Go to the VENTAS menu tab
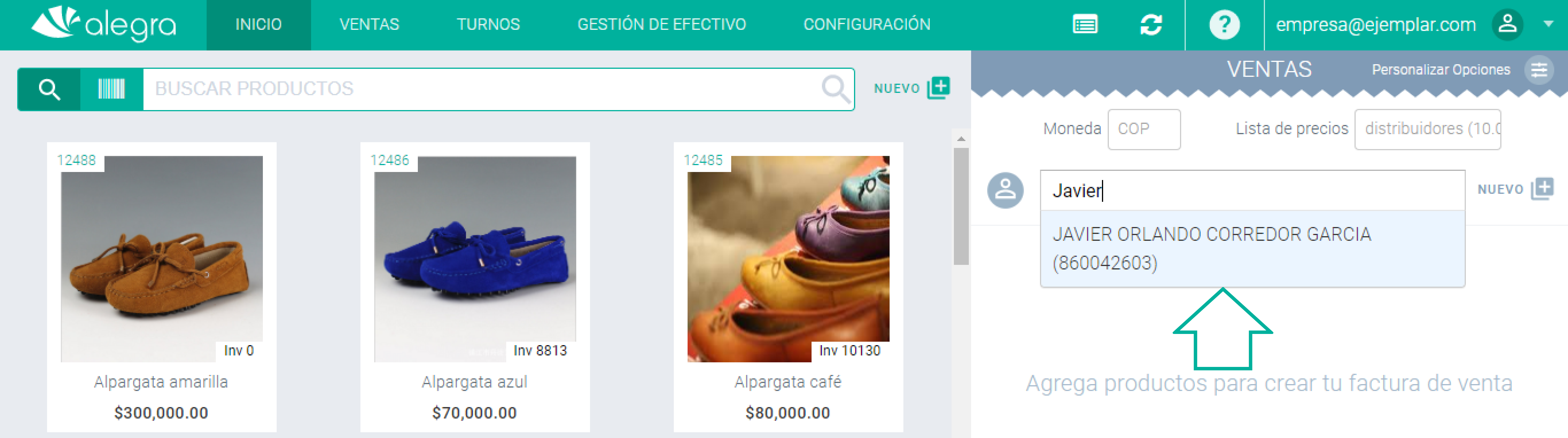Image resolution: width=1568 pixels, height=438 pixels. pyautogui.click(x=369, y=25)
